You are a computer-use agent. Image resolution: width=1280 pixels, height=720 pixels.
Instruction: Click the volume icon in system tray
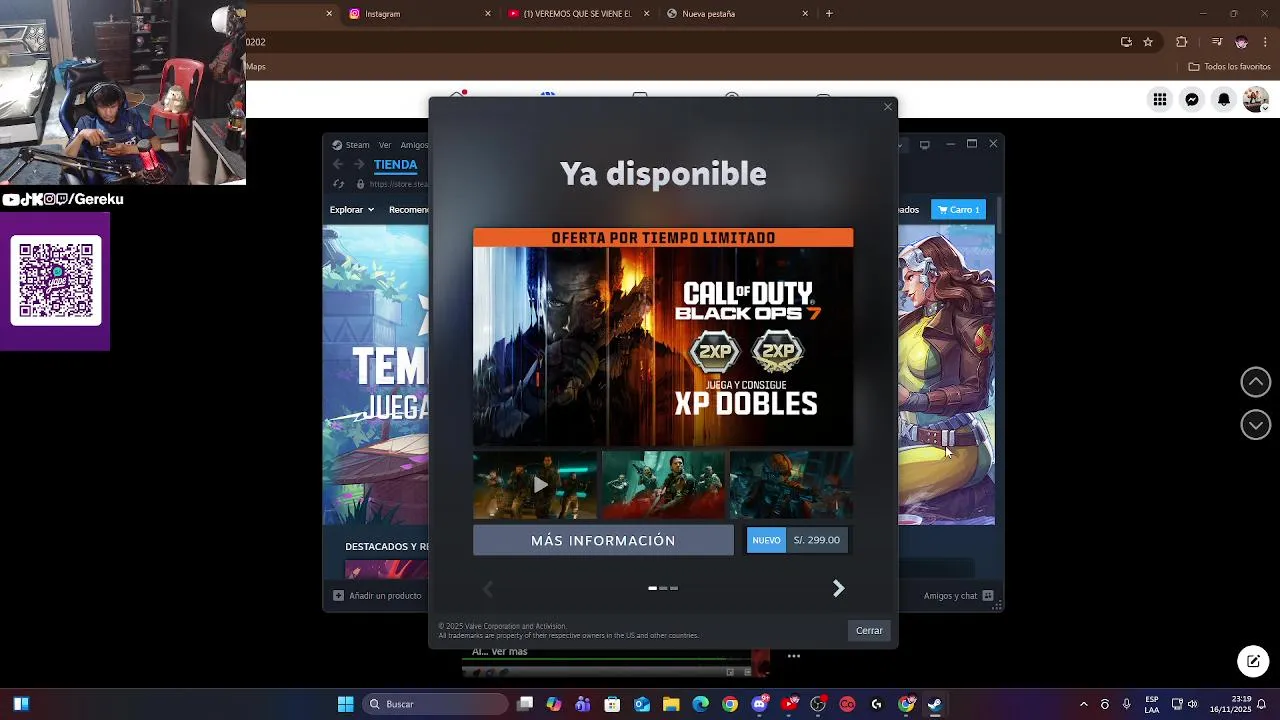[1192, 704]
